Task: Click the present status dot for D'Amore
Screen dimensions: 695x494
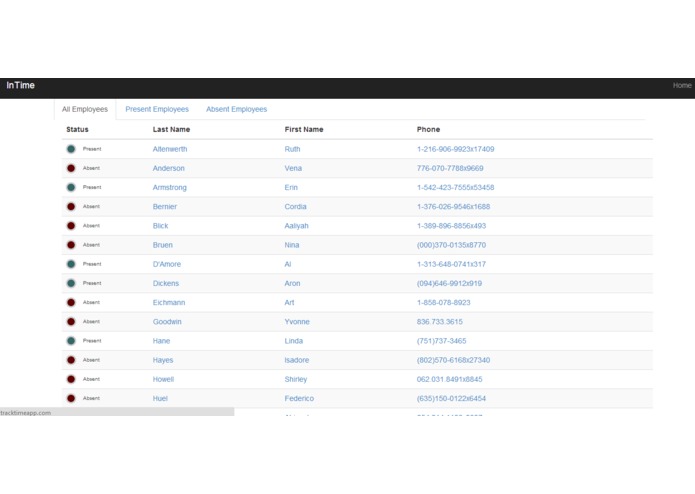Action: (x=71, y=264)
